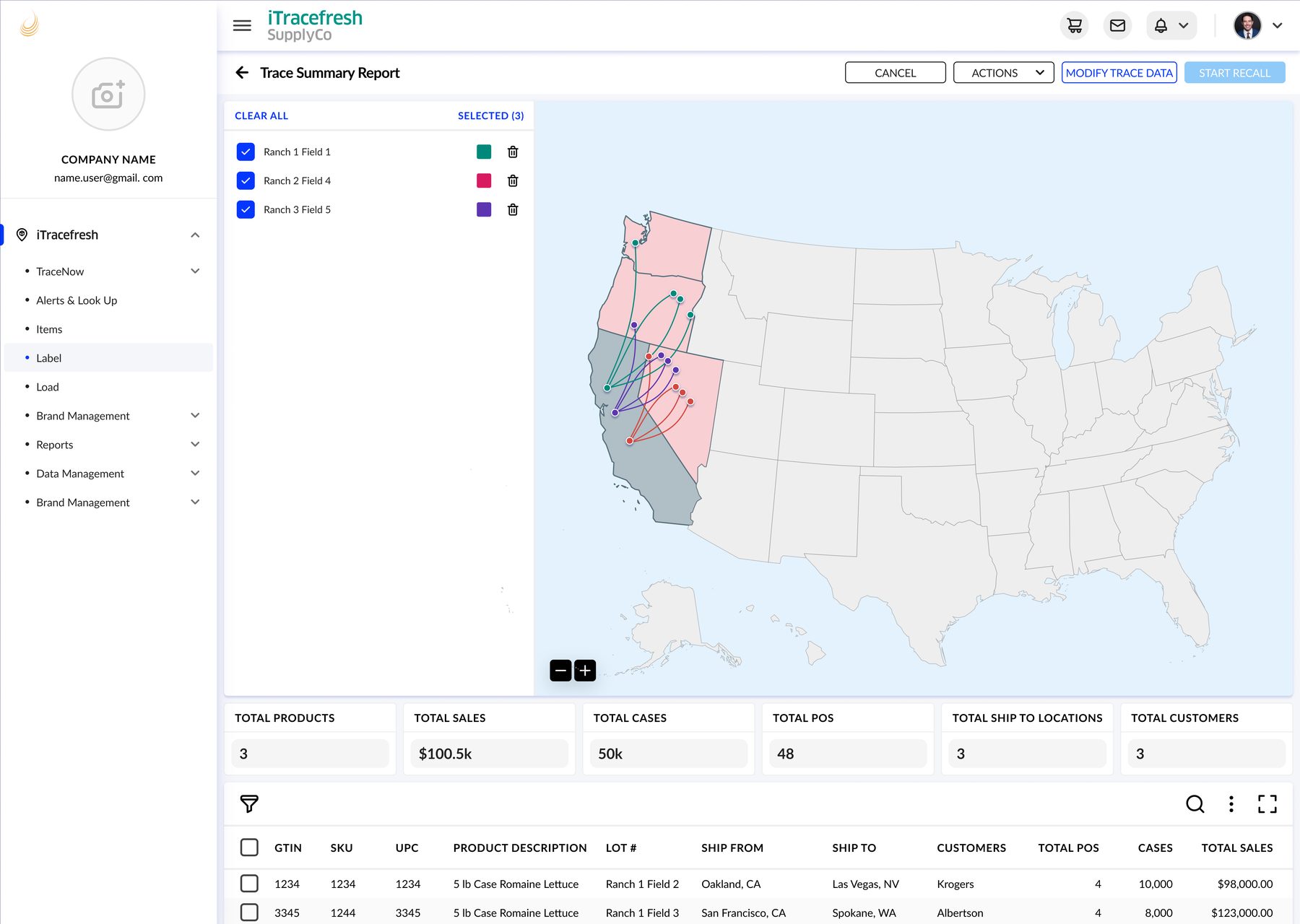Delete Ranch 1 Field 1 with trash icon
The height and width of the screenshot is (924, 1300).
click(513, 152)
